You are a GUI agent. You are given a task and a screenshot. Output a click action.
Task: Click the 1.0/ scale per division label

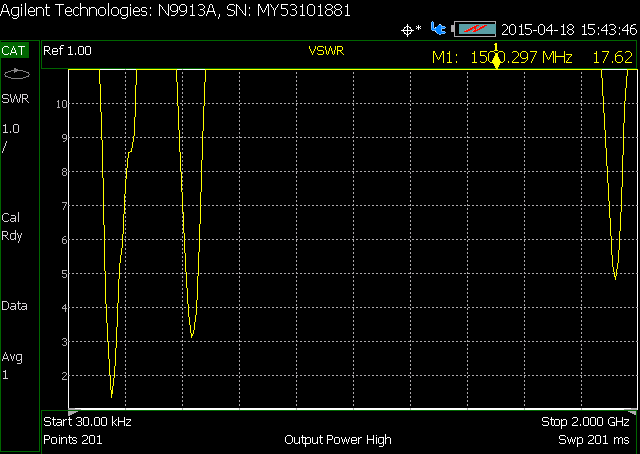[11, 137]
